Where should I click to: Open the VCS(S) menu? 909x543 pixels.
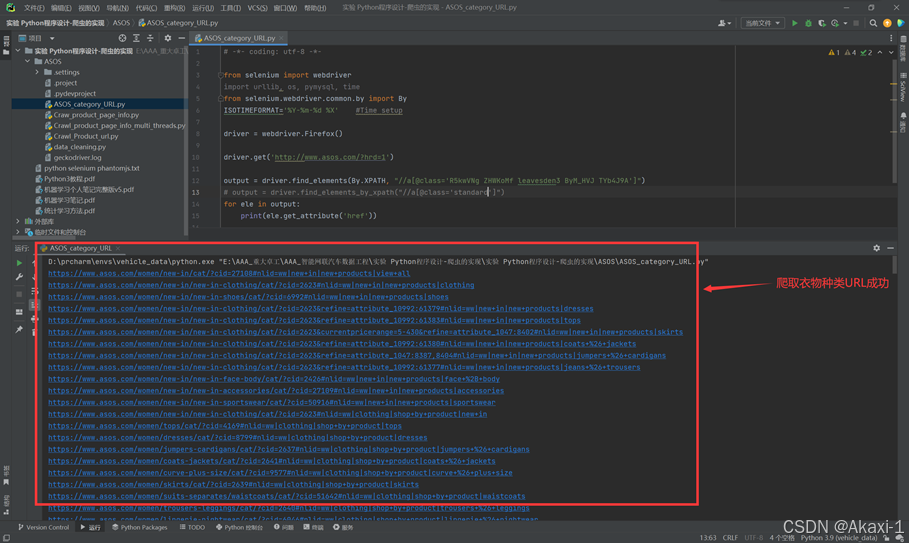[x=257, y=8]
